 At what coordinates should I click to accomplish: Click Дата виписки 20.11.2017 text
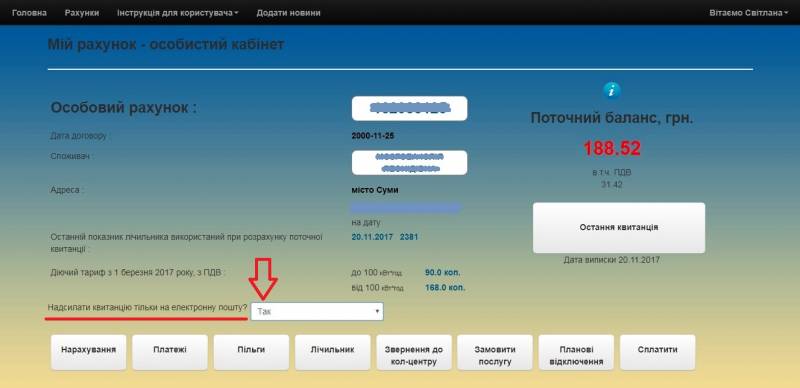(x=612, y=260)
